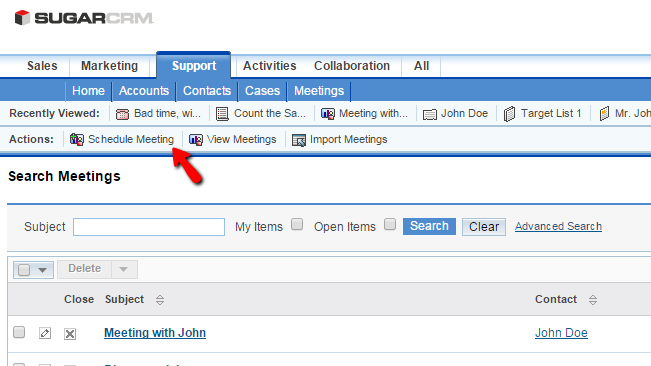Expand the select-all checkbox dropdown arrow

click(42, 270)
